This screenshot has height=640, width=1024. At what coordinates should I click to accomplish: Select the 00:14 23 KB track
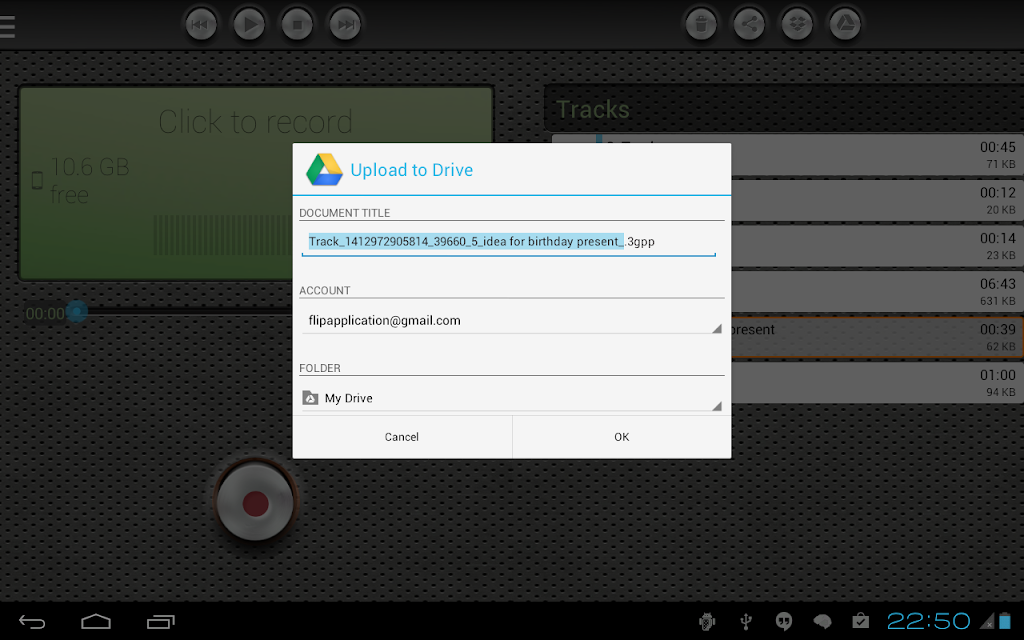point(876,246)
